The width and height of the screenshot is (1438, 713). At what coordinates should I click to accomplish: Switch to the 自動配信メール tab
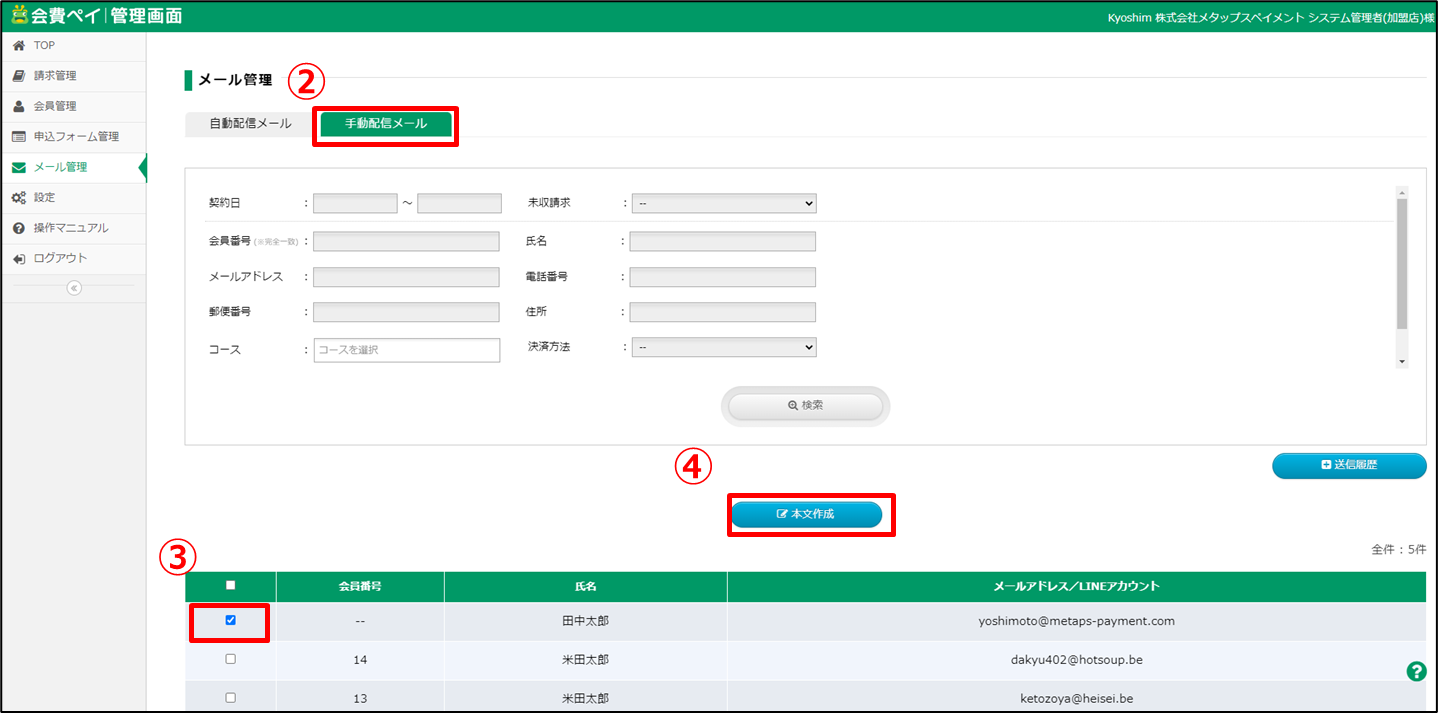250,124
